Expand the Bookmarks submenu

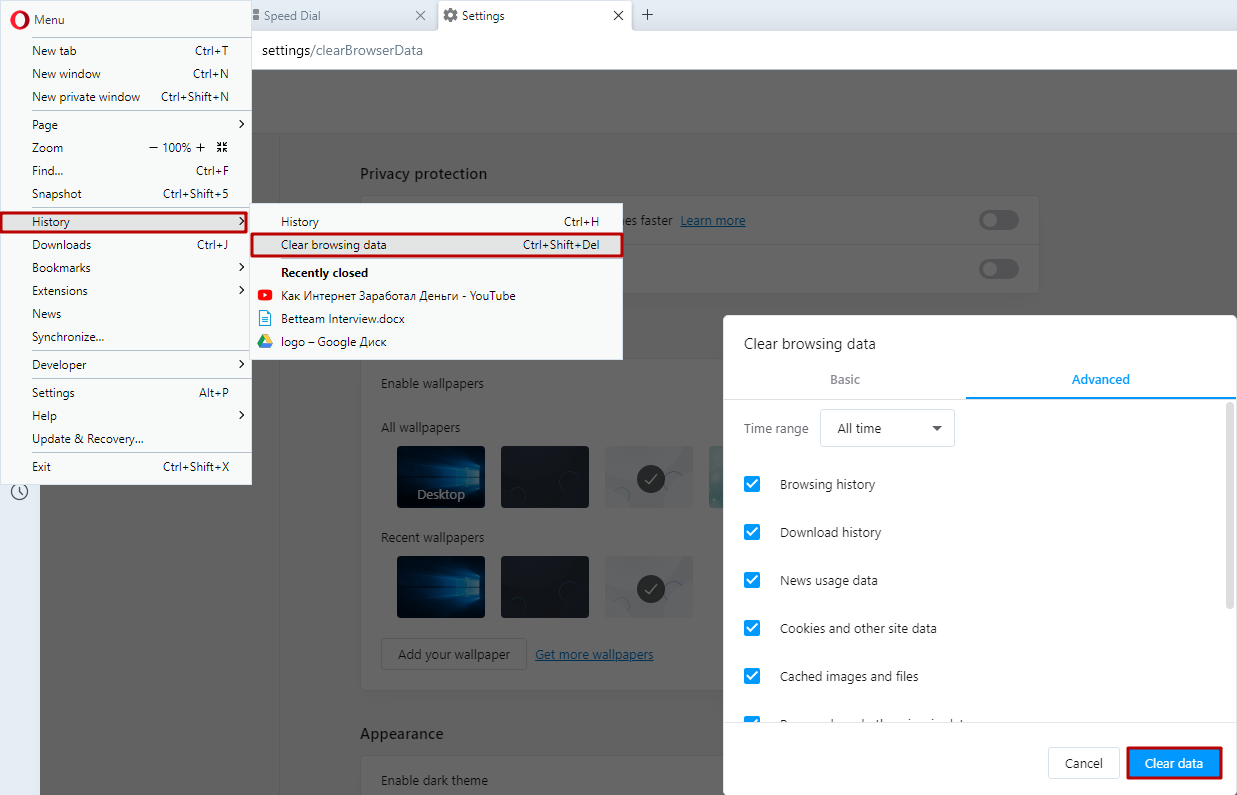point(125,268)
